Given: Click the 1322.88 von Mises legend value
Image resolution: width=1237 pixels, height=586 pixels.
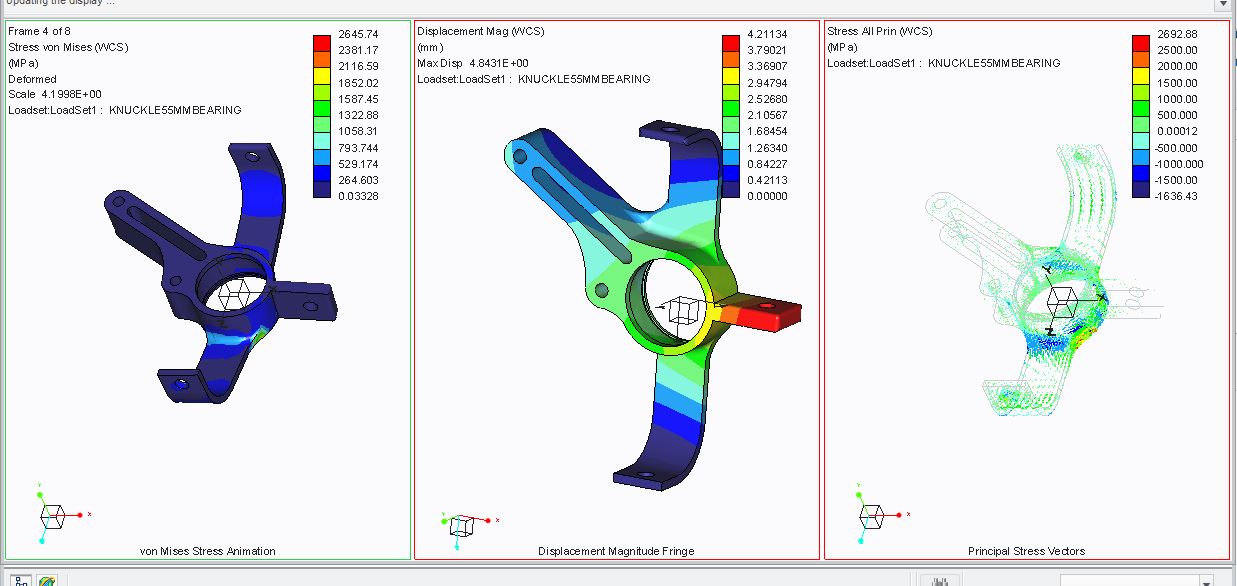Looking at the screenshot, I should [x=358, y=115].
